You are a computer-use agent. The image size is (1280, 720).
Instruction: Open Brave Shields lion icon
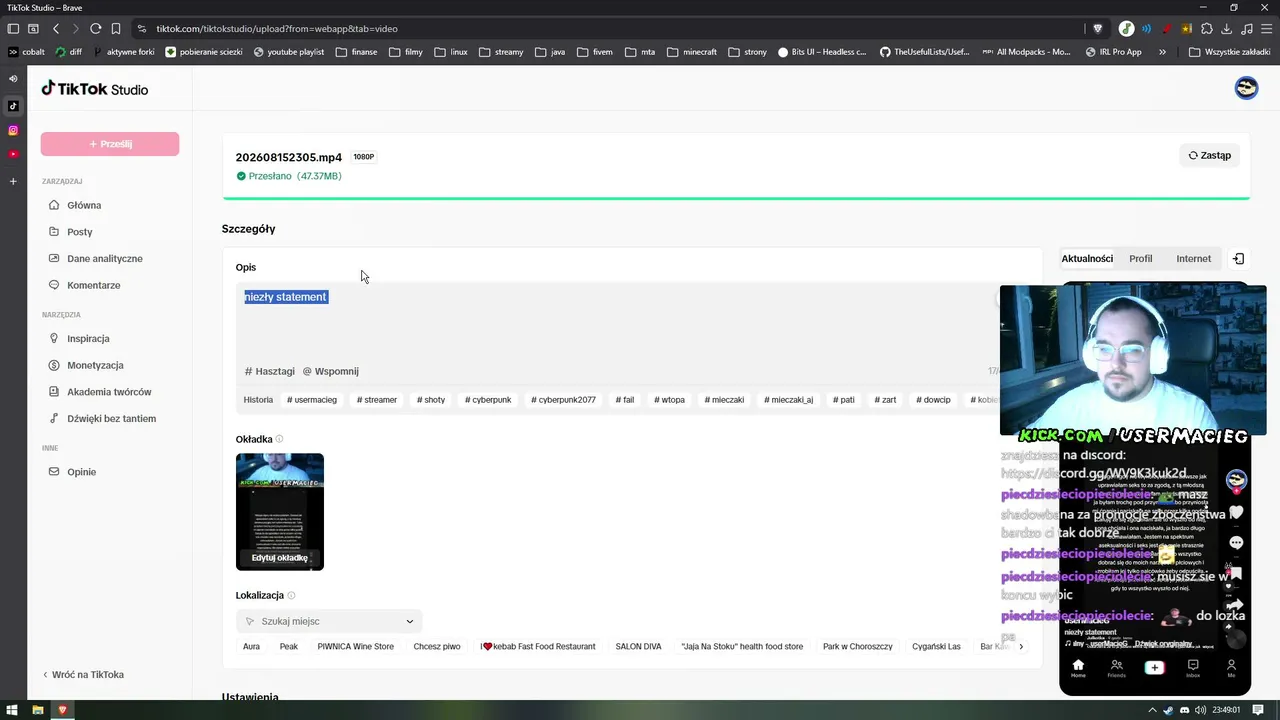coord(1098,29)
